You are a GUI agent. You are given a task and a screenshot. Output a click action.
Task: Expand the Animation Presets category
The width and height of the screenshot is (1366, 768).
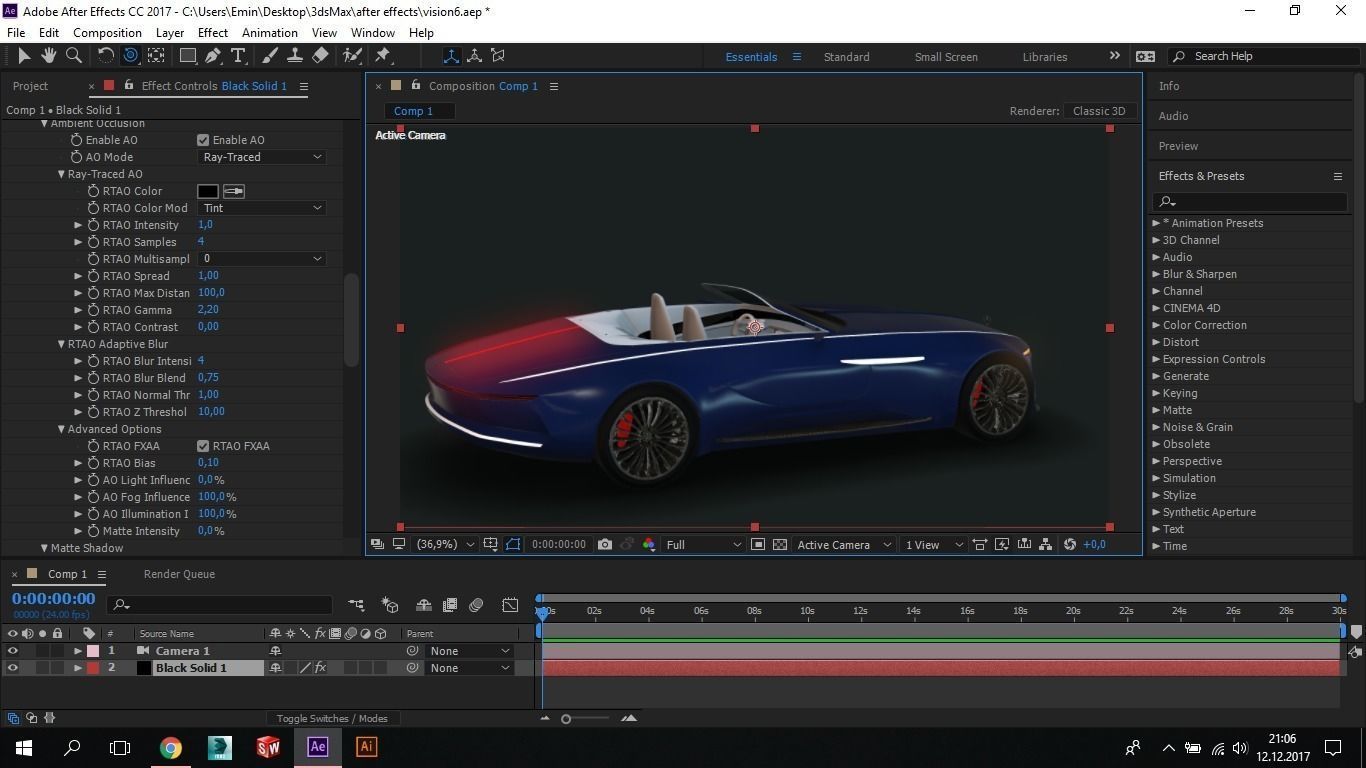click(x=1156, y=223)
